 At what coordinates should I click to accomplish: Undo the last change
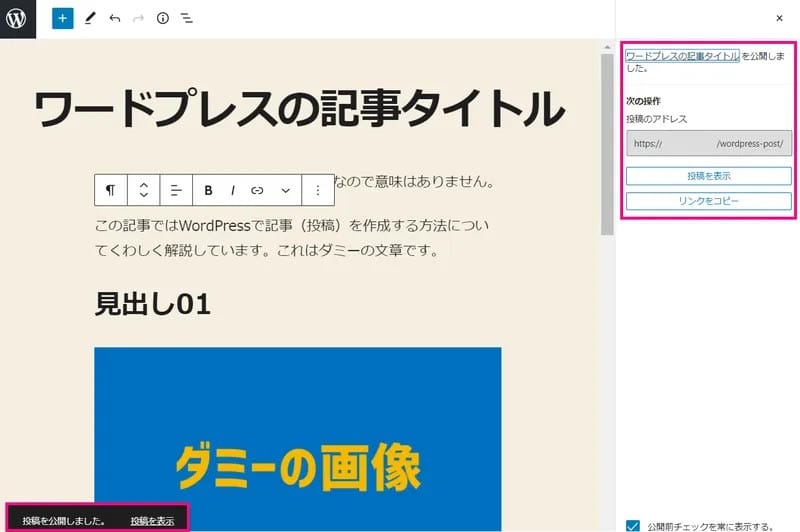(x=115, y=18)
